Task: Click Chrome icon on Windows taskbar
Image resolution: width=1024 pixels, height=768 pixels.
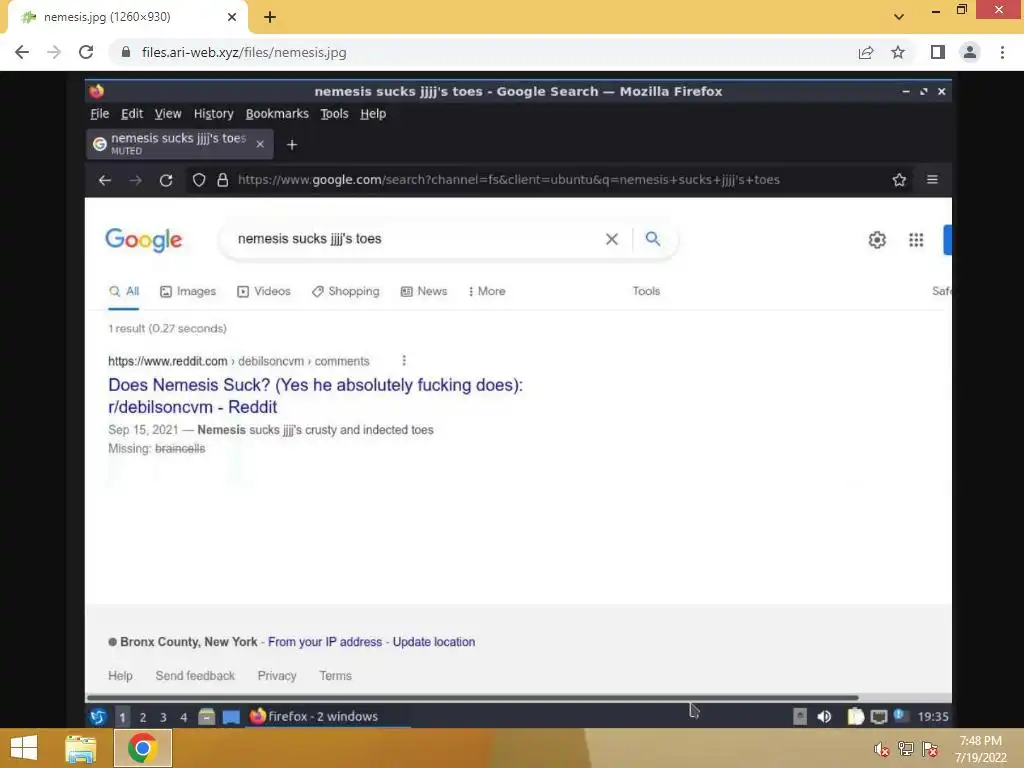Action: 143,748
